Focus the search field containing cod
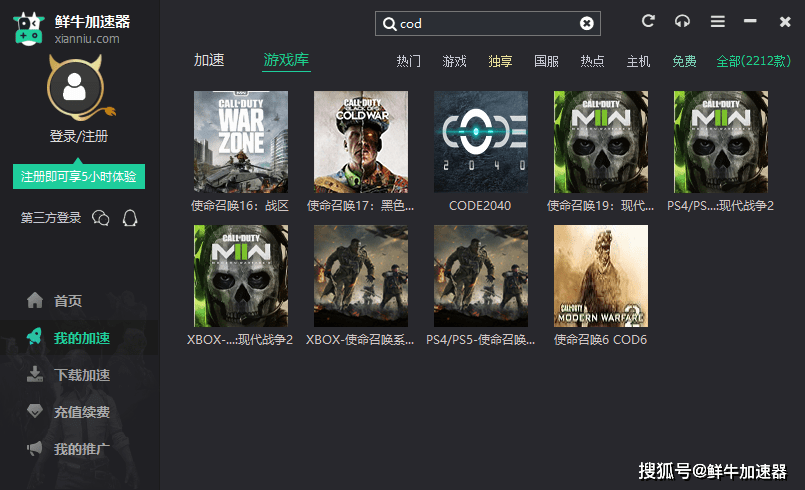The image size is (805, 490). (488, 24)
